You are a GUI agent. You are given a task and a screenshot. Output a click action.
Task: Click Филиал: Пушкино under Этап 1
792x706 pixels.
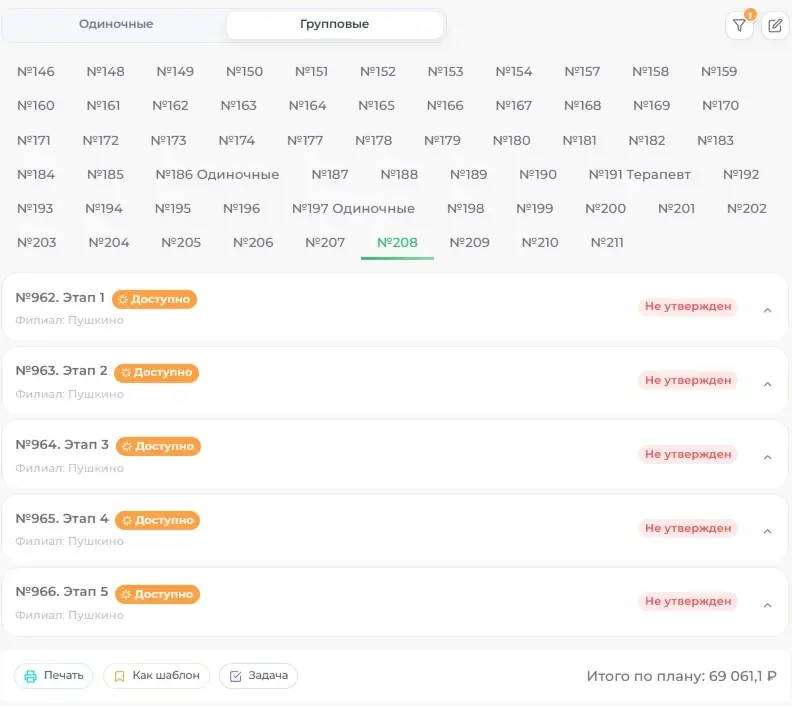tap(69, 320)
